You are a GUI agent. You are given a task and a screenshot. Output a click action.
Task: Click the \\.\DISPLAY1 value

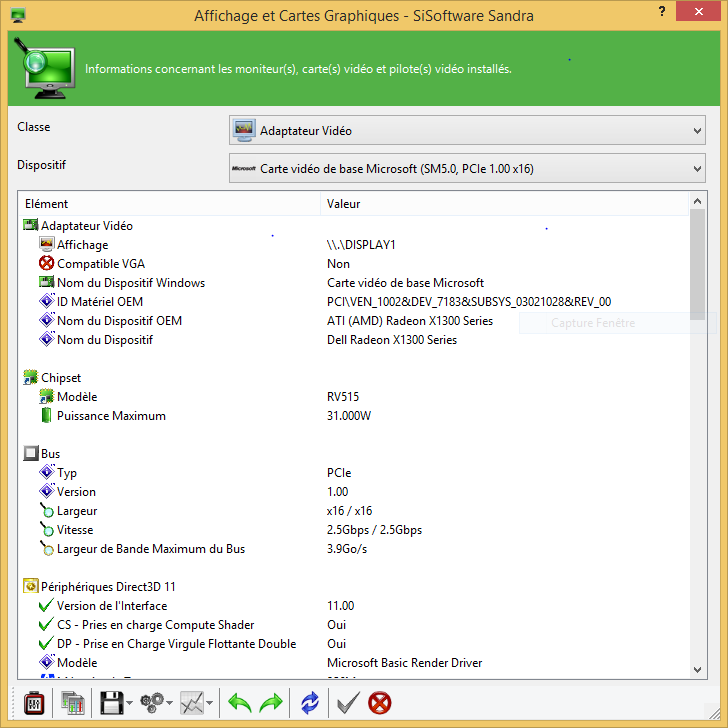(361, 245)
